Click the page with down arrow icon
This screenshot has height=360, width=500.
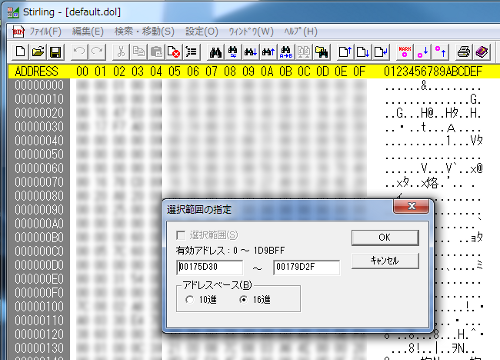[x=363, y=52]
